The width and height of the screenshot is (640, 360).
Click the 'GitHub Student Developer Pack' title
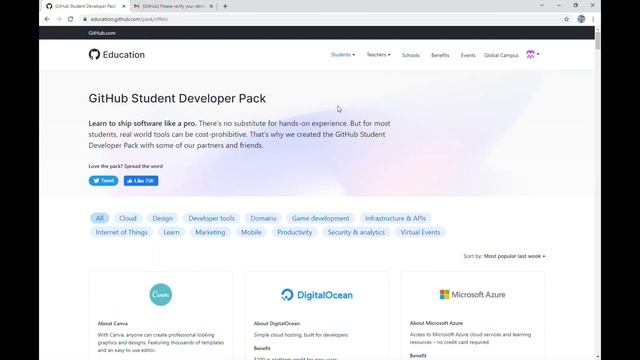coord(177,98)
